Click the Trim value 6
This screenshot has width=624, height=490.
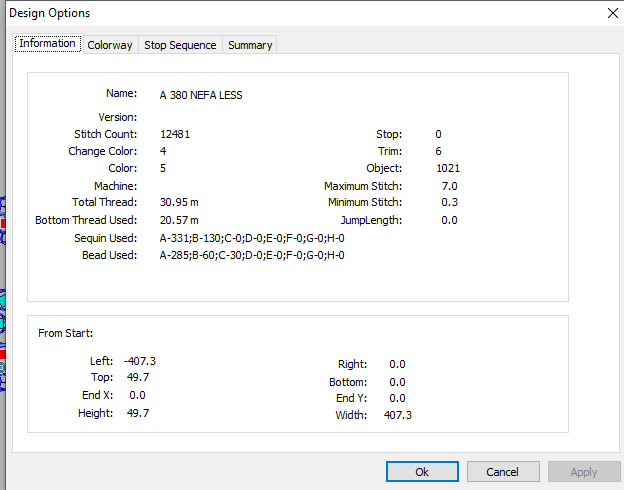point(439,151)
